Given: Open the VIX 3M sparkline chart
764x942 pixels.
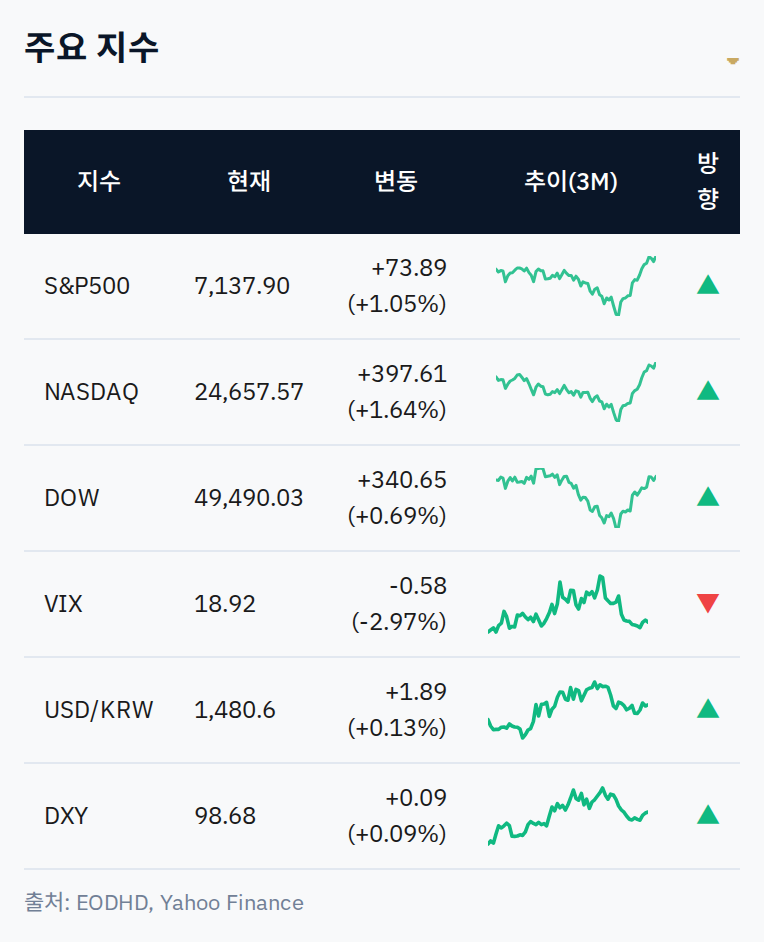Looking at the screenshot, I should pyautogui.click(x=568, y=604).
